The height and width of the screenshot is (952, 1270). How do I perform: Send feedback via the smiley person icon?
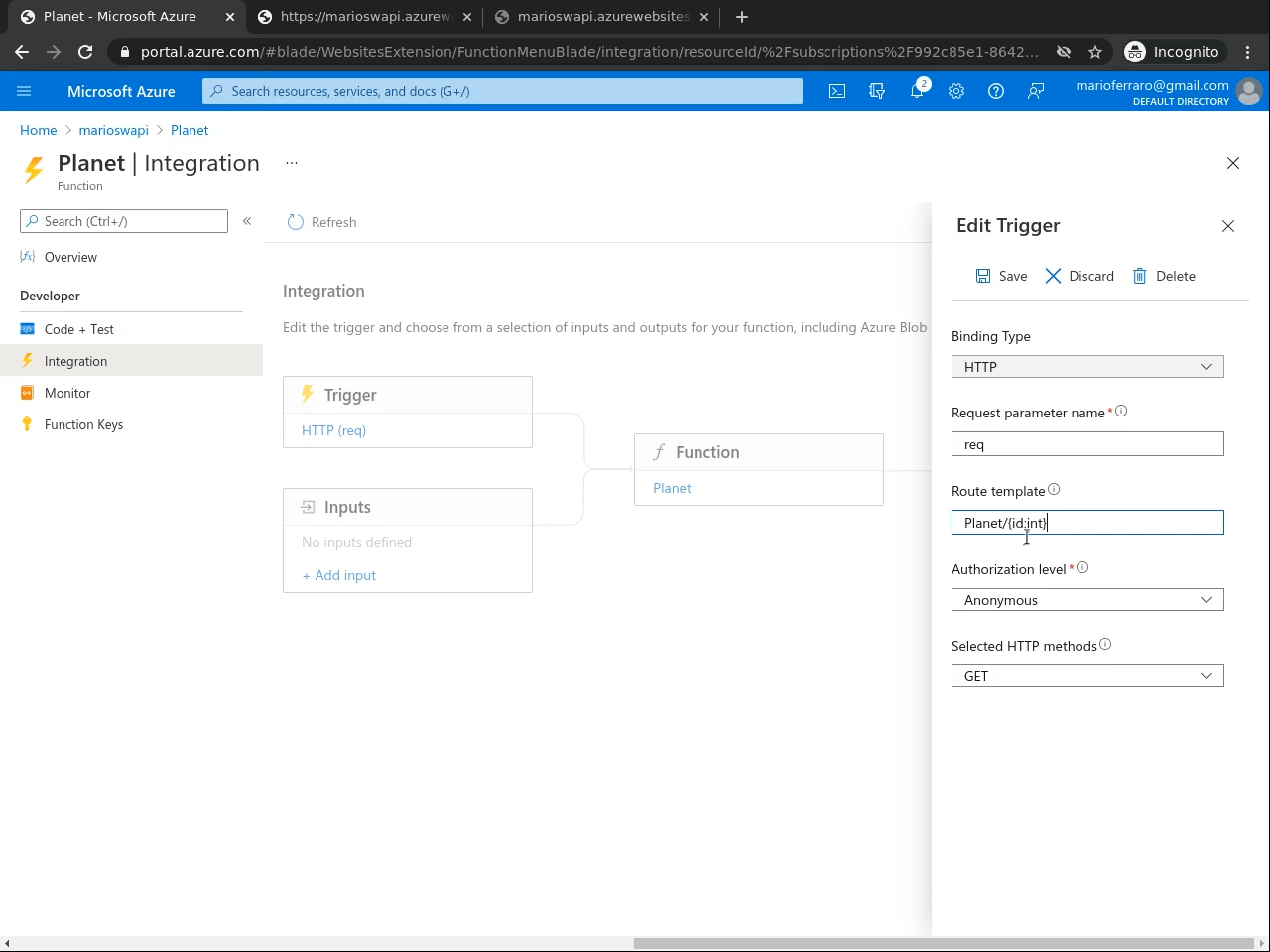pos(1036,91)
